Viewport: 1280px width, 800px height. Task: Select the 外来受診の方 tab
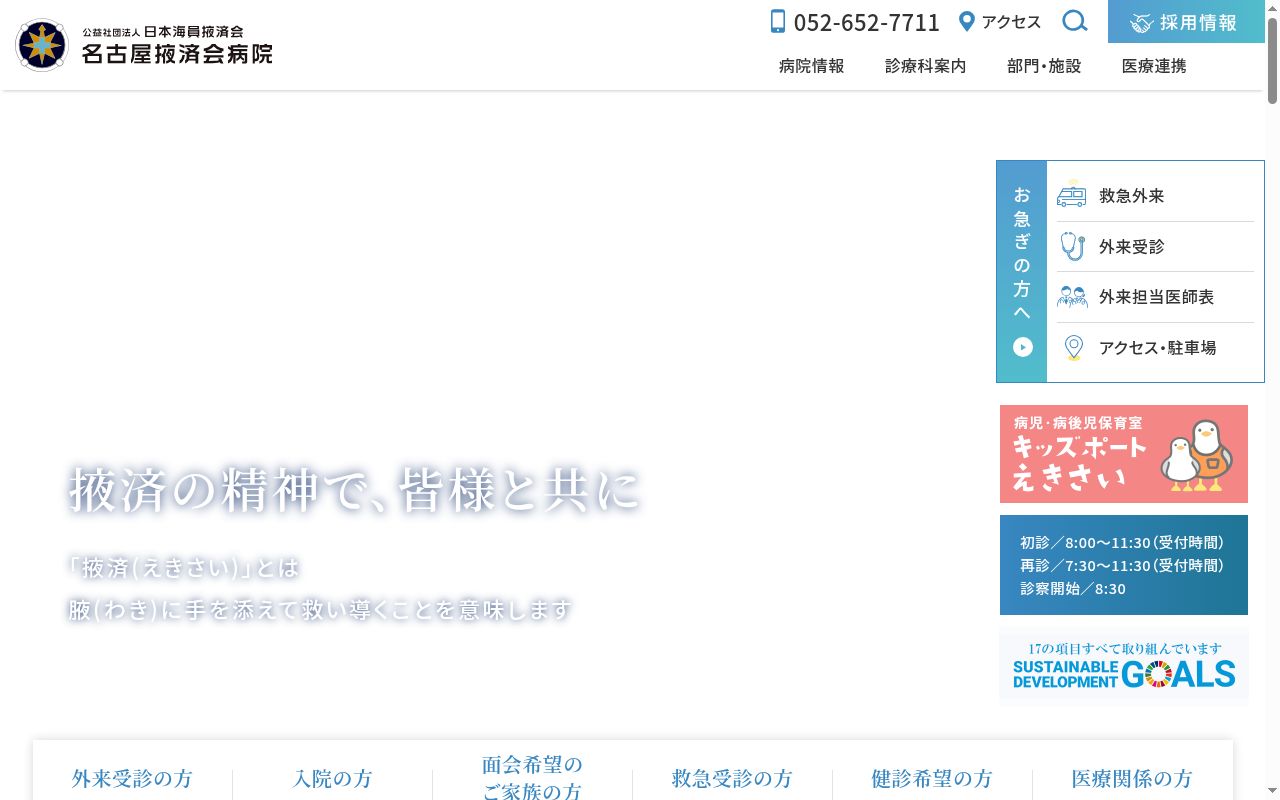132,778
